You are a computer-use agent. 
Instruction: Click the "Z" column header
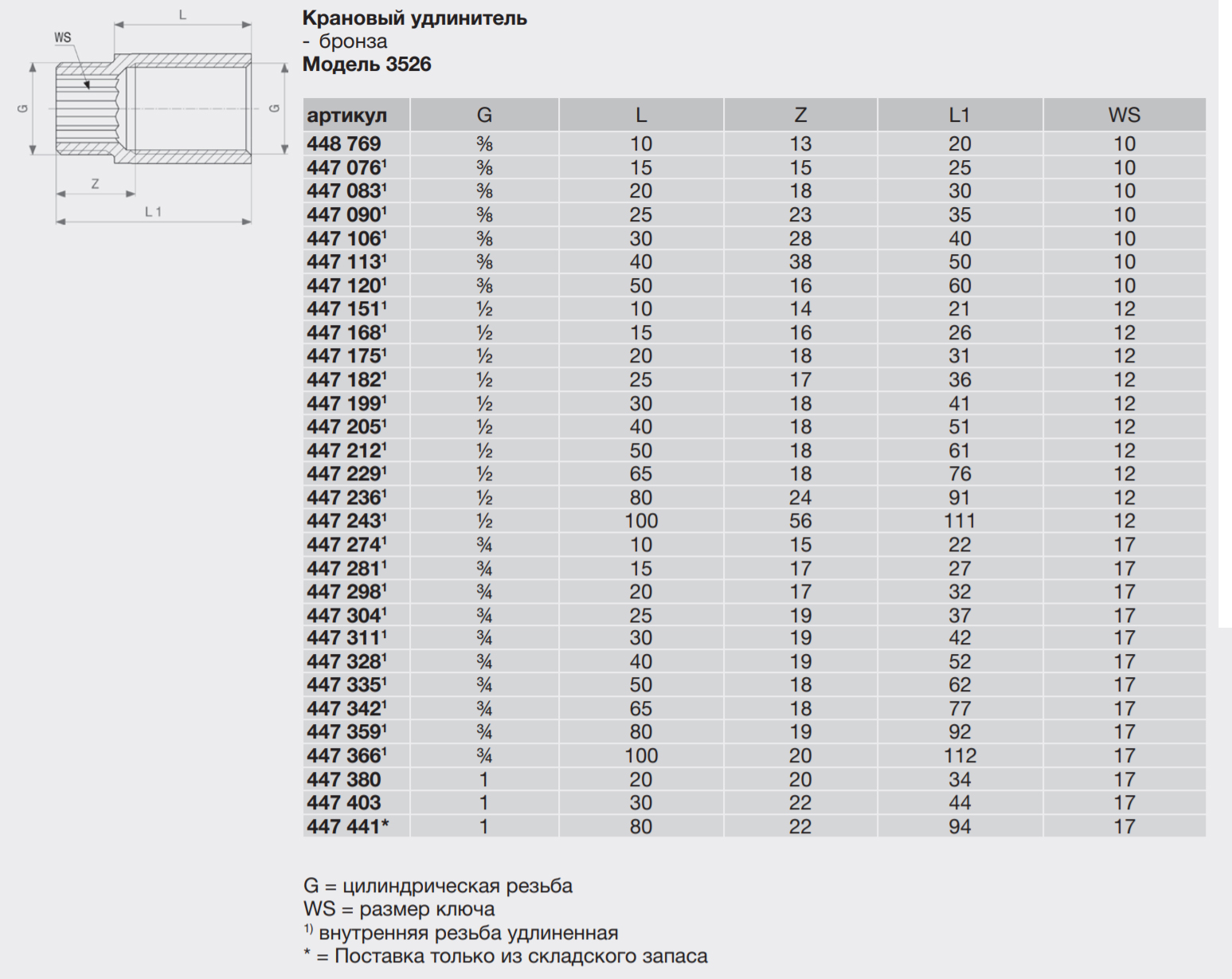[x=800, y=116]
